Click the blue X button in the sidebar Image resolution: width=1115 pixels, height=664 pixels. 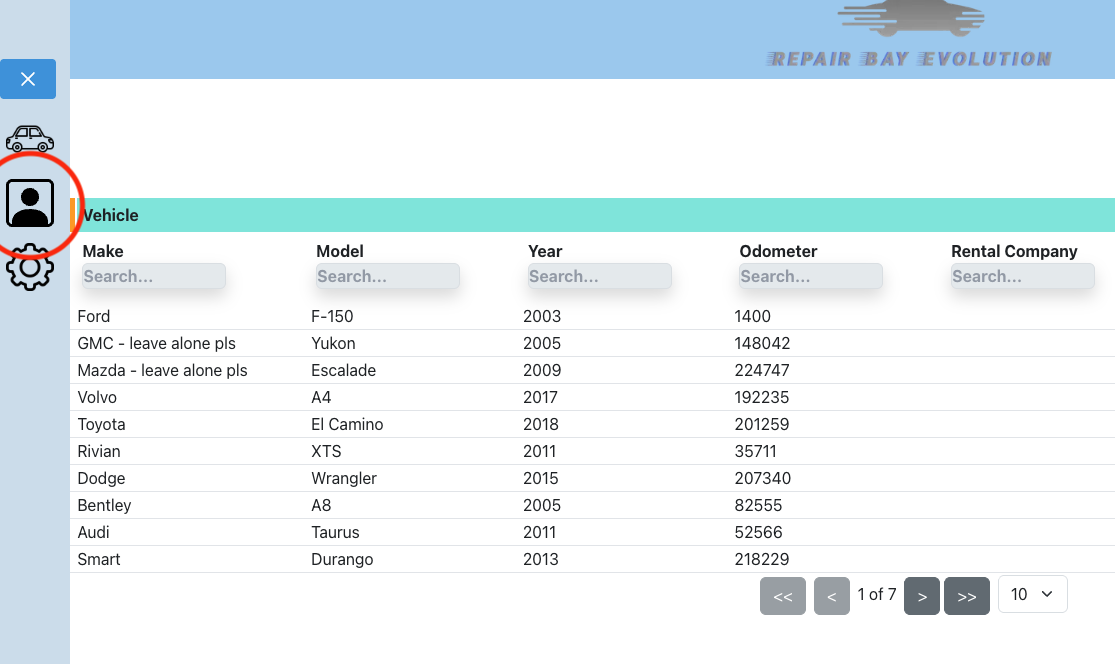tap(28, 79)
